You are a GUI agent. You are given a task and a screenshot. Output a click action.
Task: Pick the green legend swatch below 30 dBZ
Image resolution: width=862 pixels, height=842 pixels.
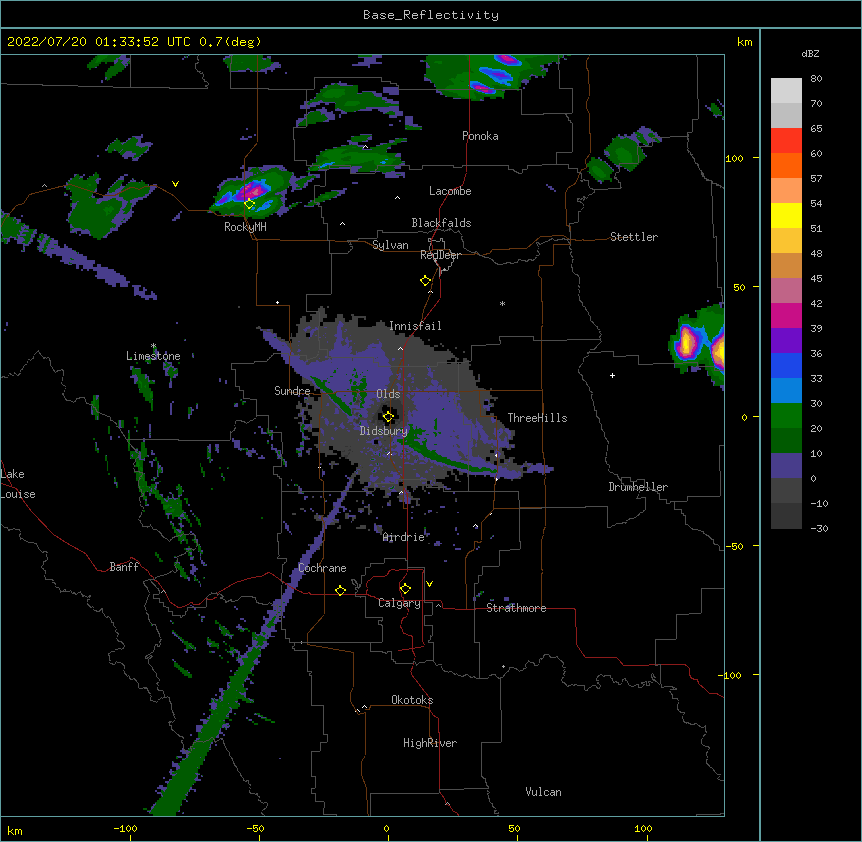pos(786,416)
